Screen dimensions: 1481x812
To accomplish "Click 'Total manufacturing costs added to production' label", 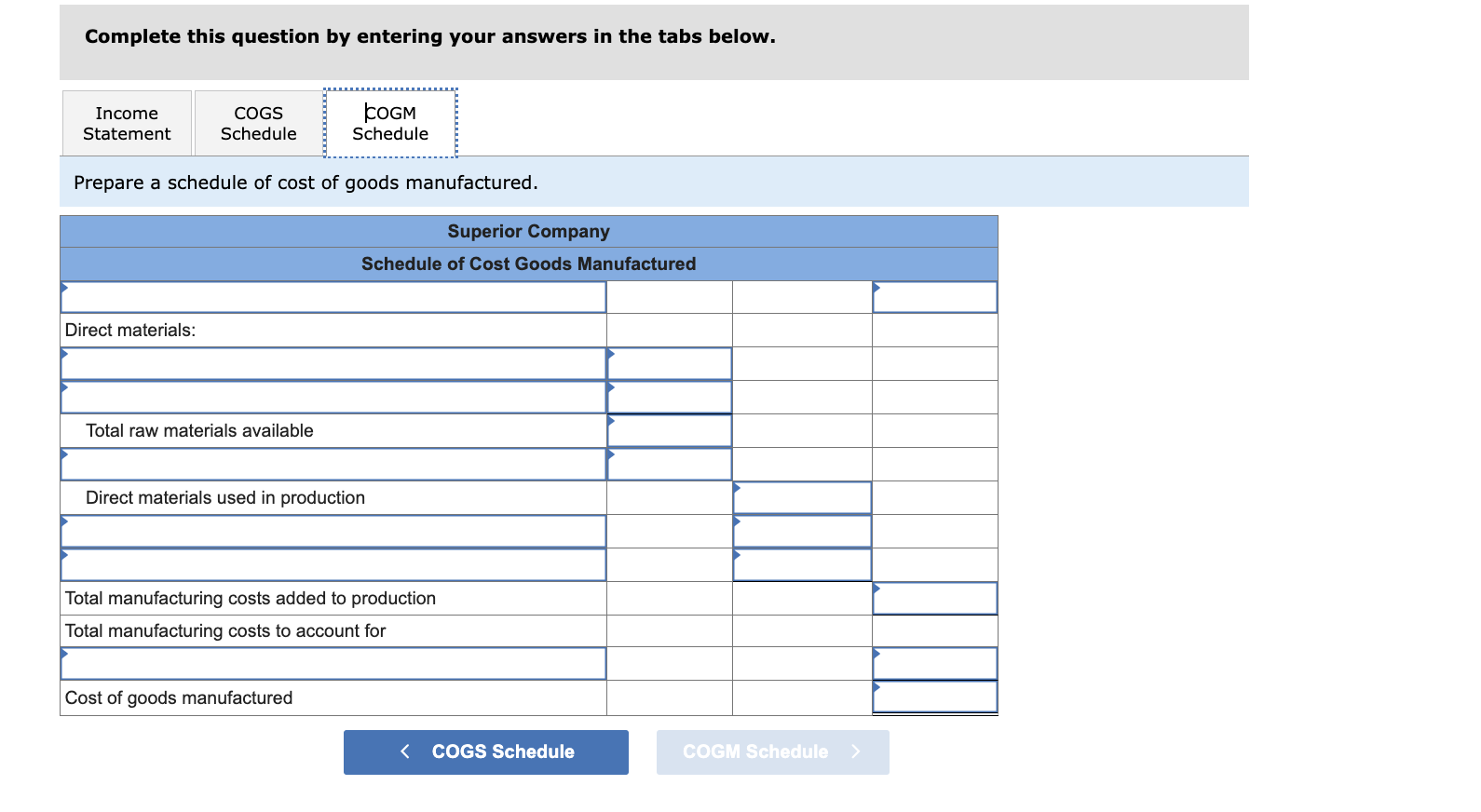I will (251, 598).
